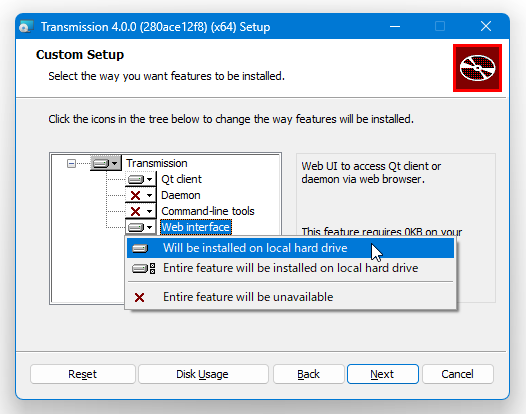Open the Web interface feature dropdown
This screenshot has height=414, width=526.
pyautogui.click(x=141, y=227)
